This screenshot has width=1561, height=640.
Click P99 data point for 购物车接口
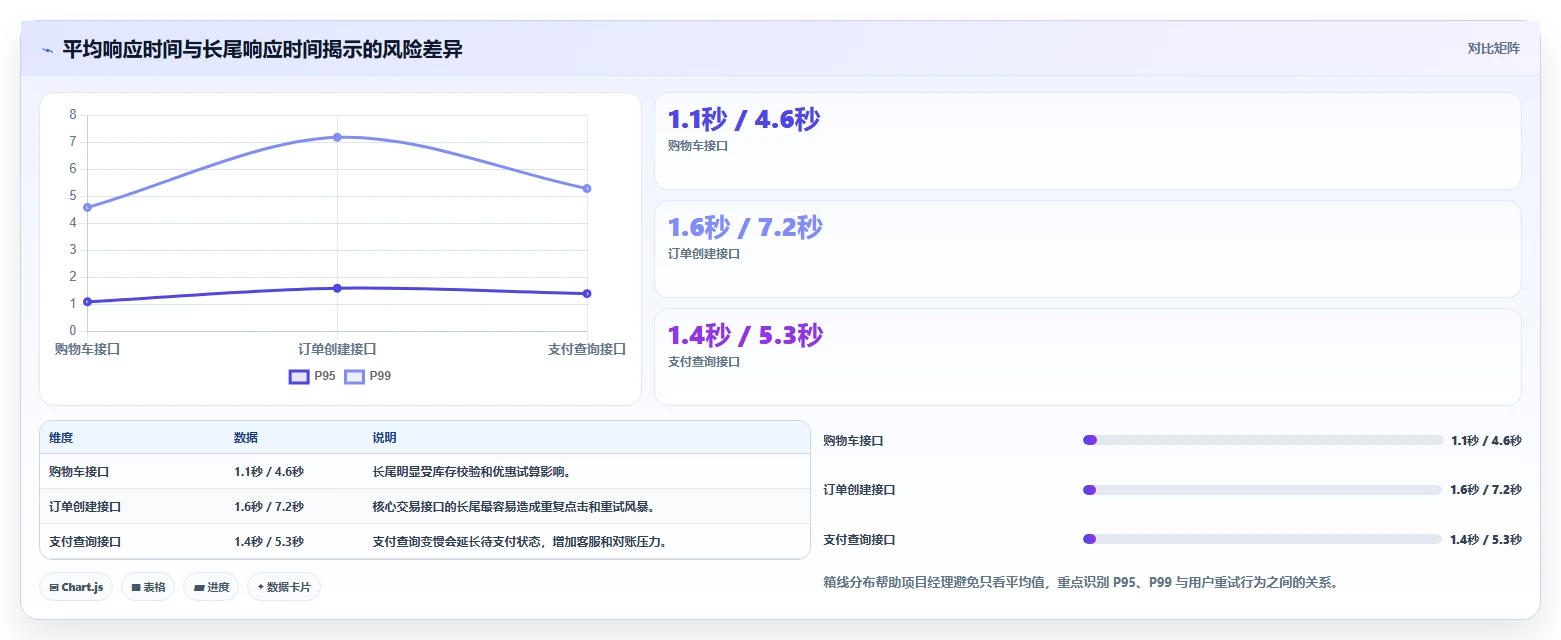[87, 207]
